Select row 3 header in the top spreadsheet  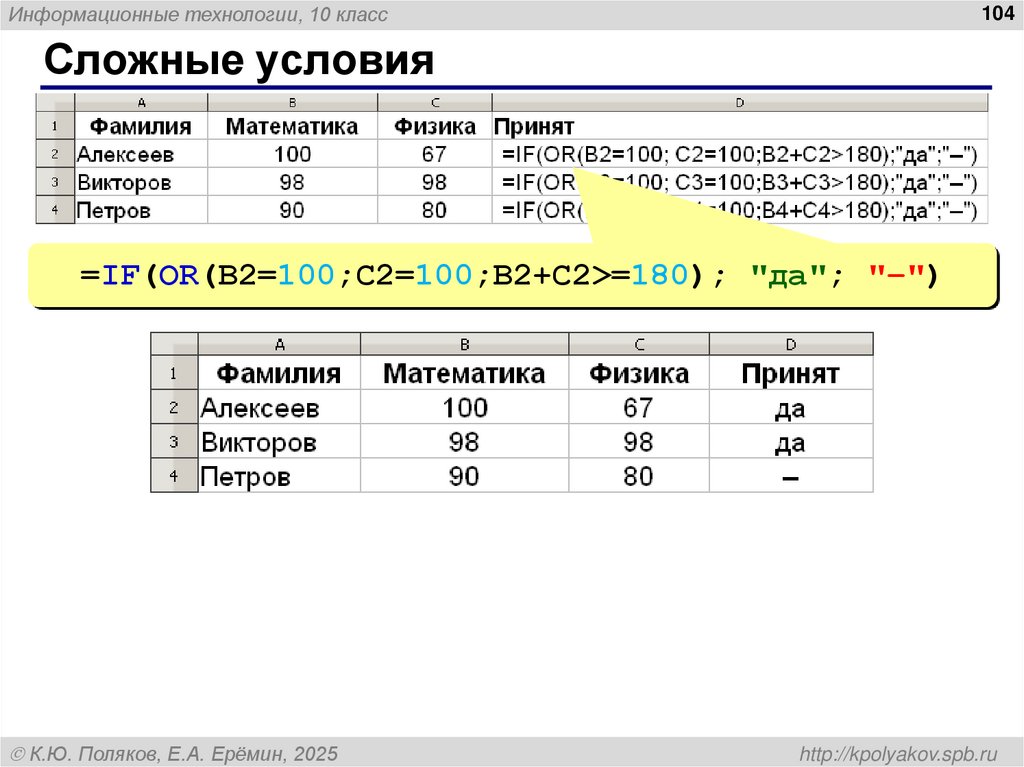tap(55, 182)
